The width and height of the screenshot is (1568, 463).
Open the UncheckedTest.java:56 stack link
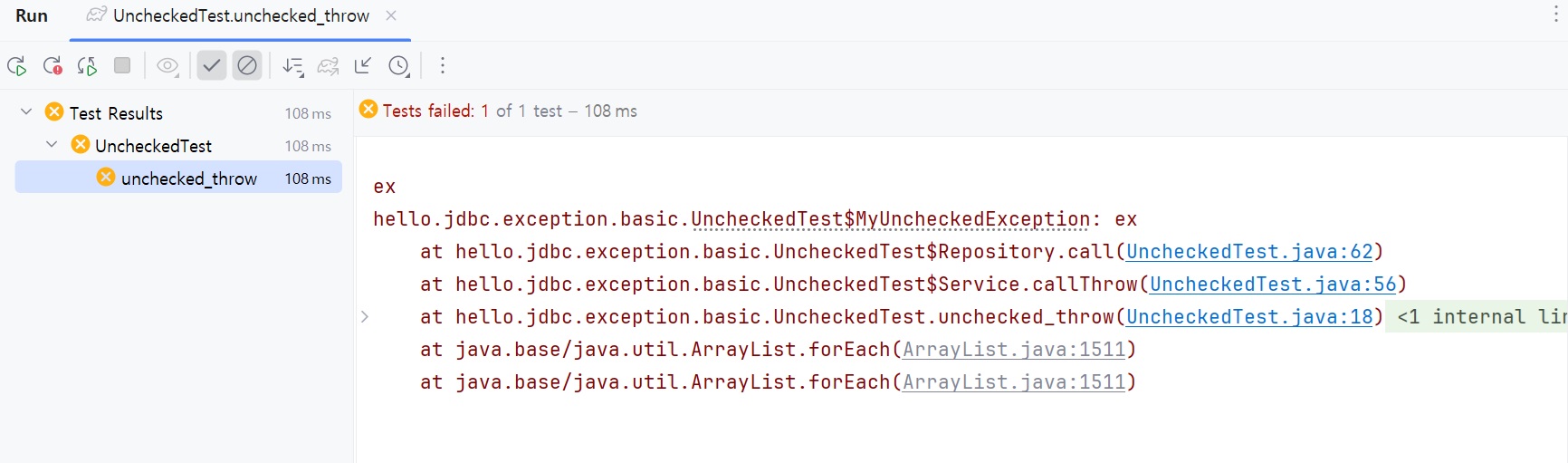click(1273, 285)
